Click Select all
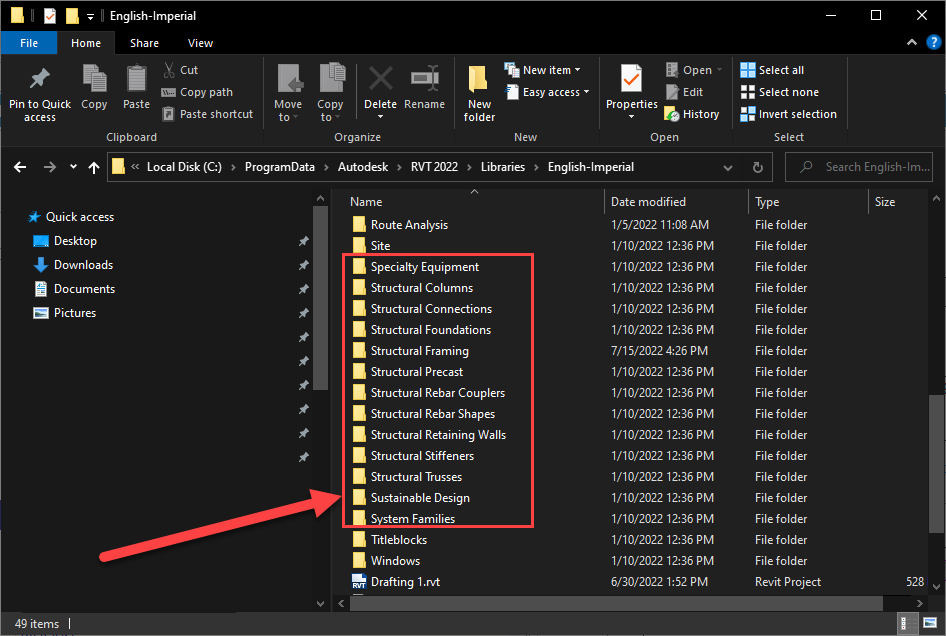 coord(772,70)
